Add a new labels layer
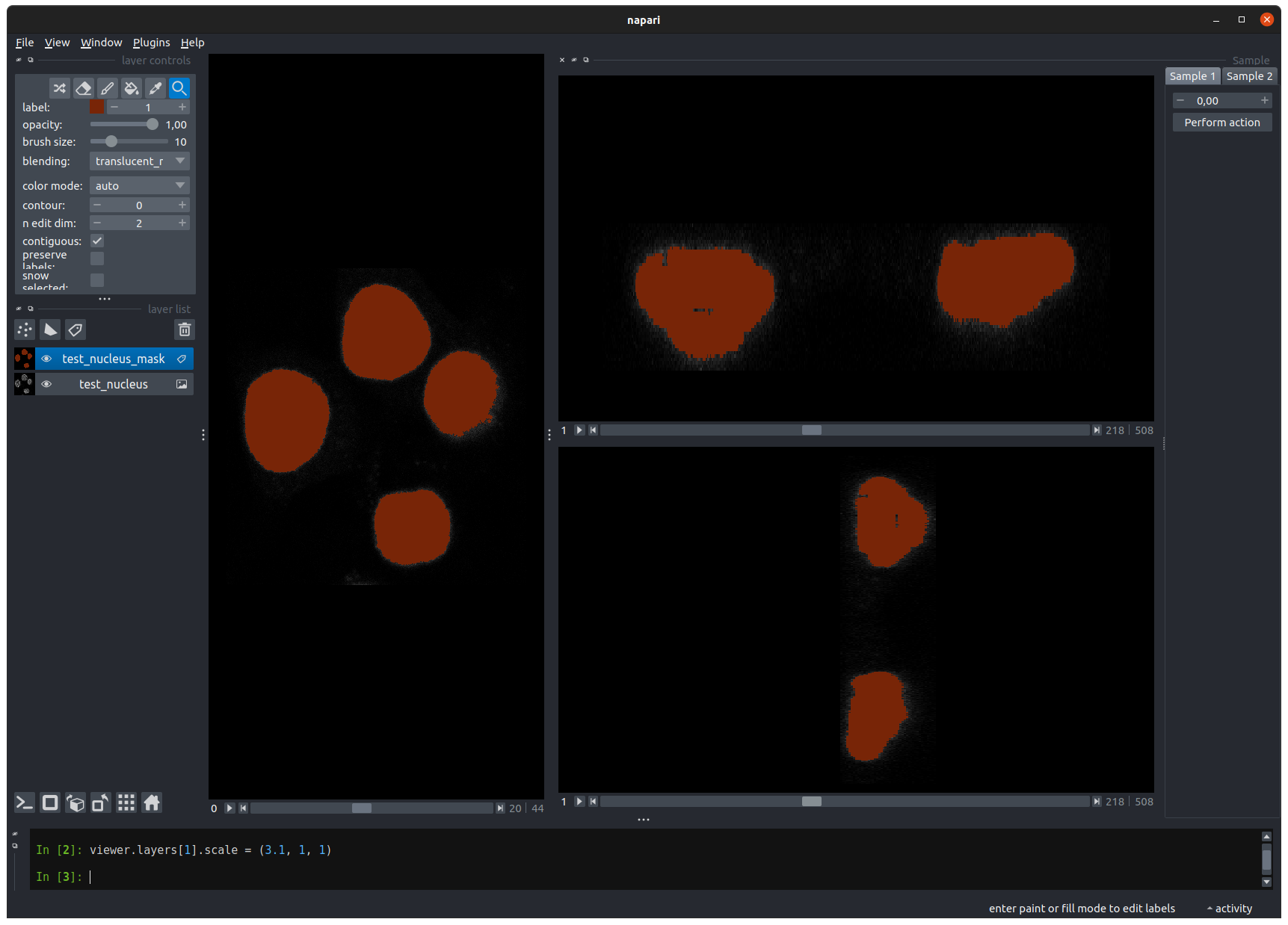Screen dimensions: 1288x925 click(x=76, y=330)
